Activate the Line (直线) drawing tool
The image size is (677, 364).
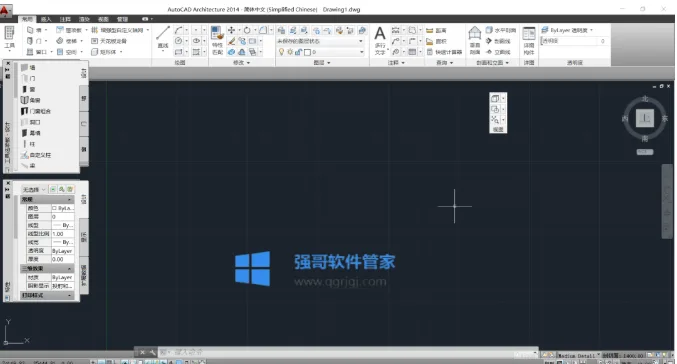[x=163, y=38]
